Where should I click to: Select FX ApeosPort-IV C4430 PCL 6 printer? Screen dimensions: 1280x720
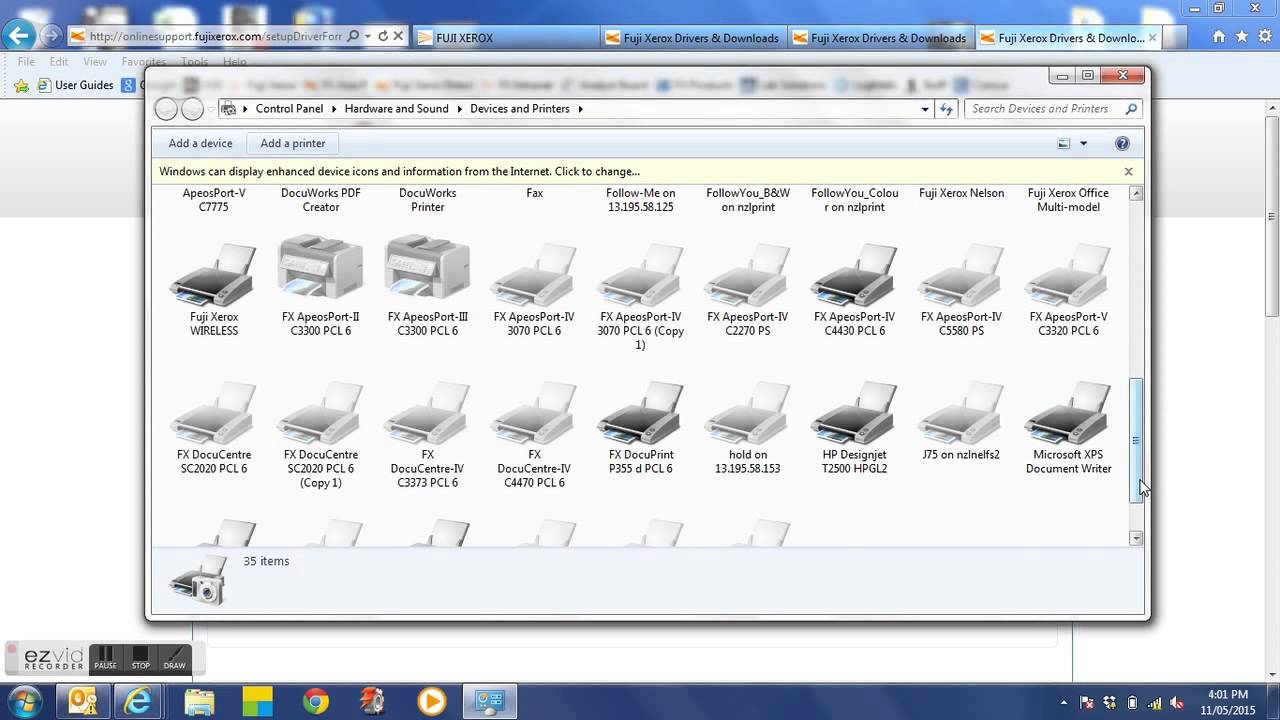(854, 289)
